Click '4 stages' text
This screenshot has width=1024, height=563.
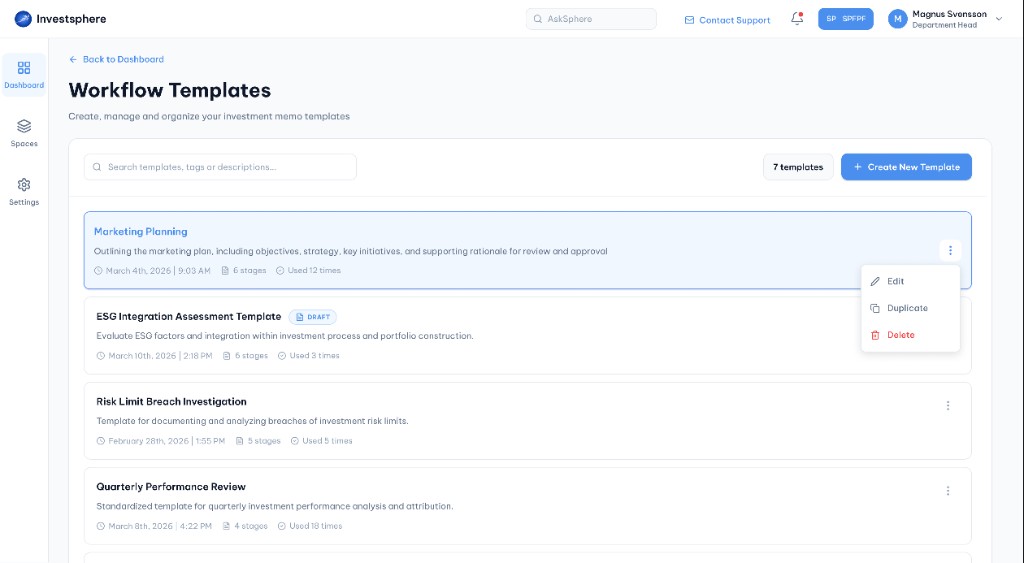point(251,526)
